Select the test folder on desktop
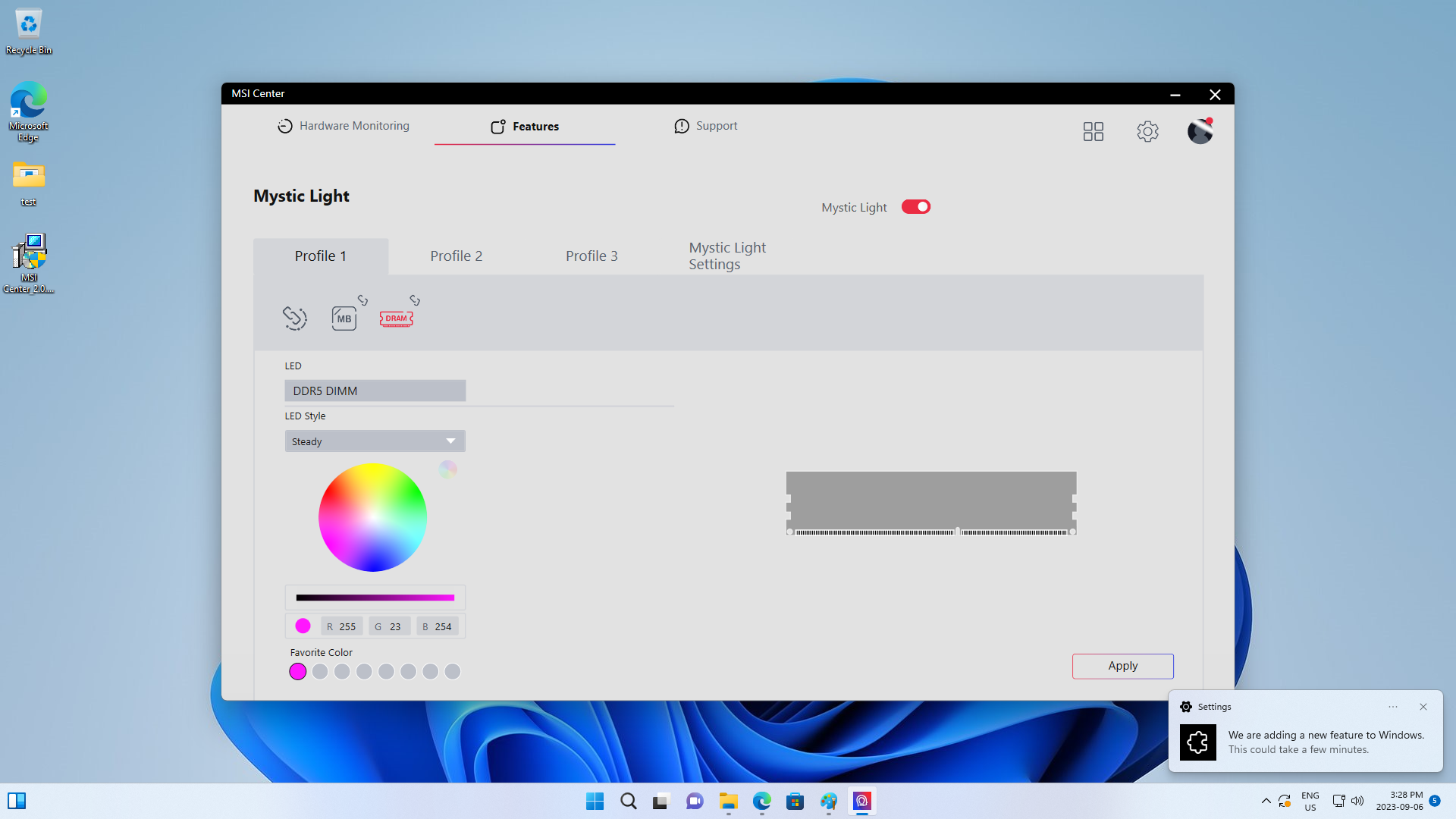The height and width of the screenshot is (819, 1456). [x=29, y=184]
